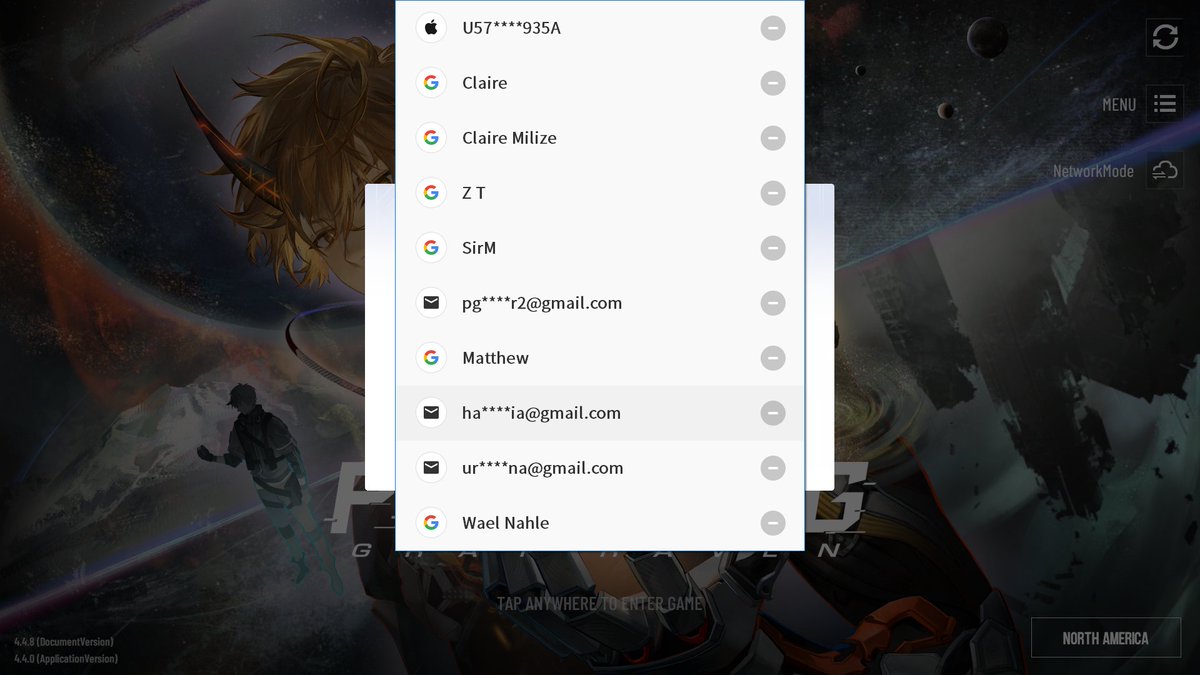Click the refresh icon in top-right corner

coord(1165,37)
